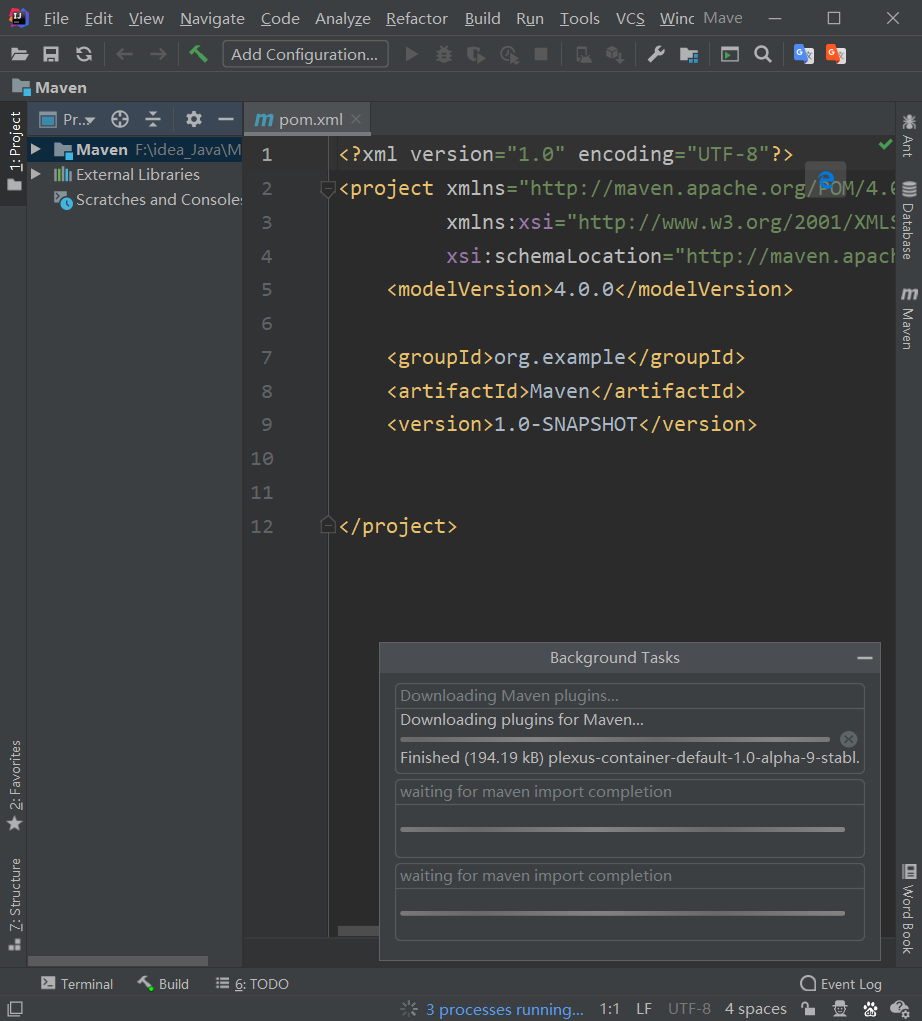Click the Back navigation arrow
922x1021 pixels.
[124, 54]
